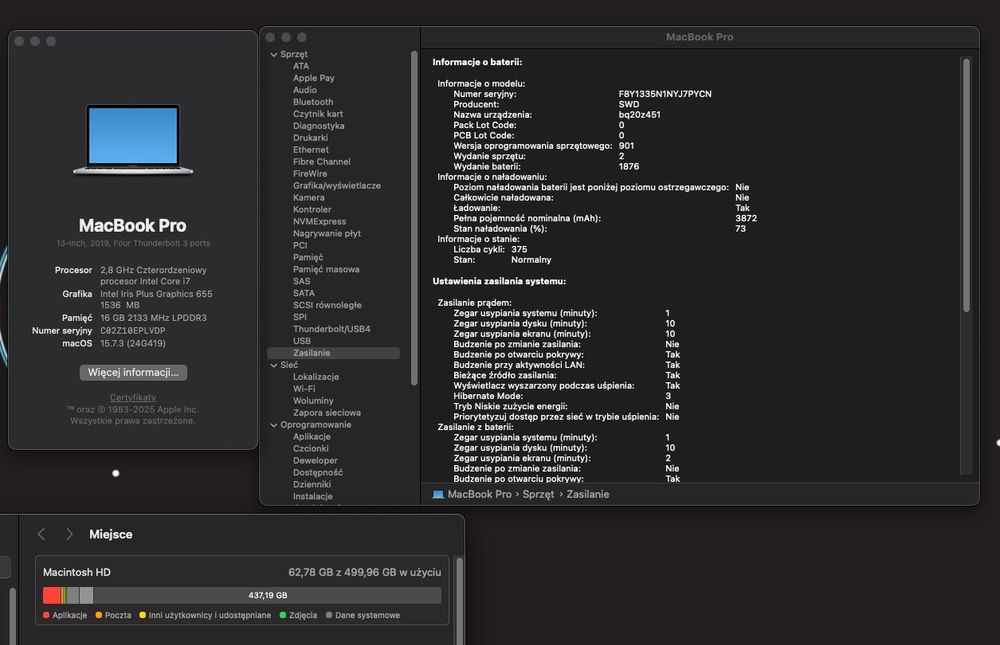Select SAS in sidebar
Image resolution: width=1000 pixels, height=645 pixels.
(301, 281)
